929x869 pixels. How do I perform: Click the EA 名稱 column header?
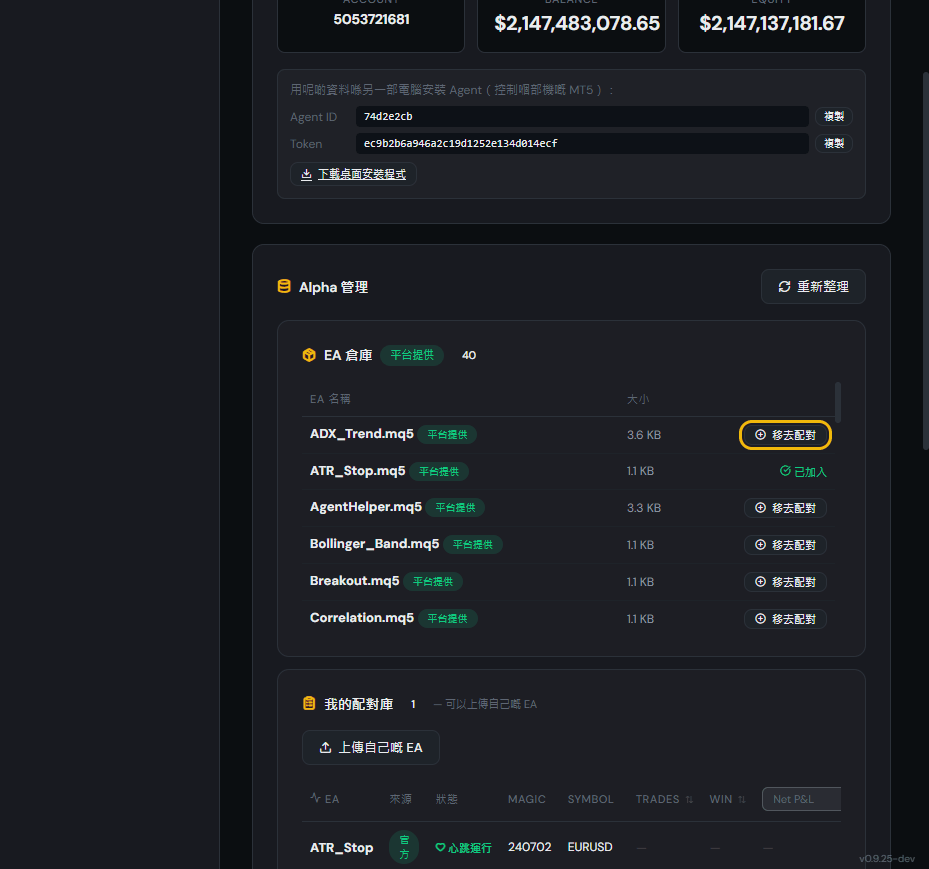[330, 399]
